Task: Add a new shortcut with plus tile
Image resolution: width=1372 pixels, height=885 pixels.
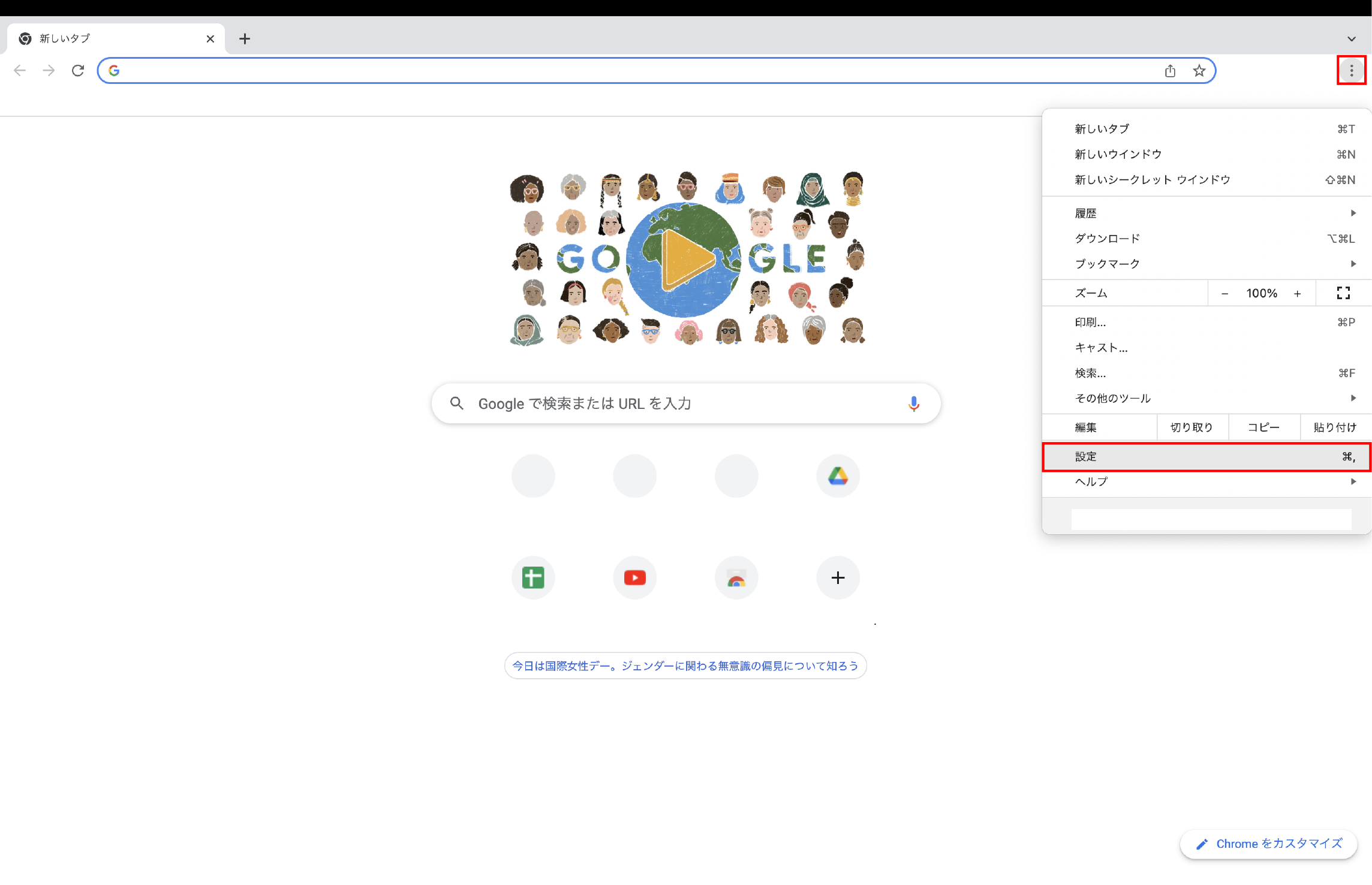Action: pyautogui.click(x=838, y=577)
